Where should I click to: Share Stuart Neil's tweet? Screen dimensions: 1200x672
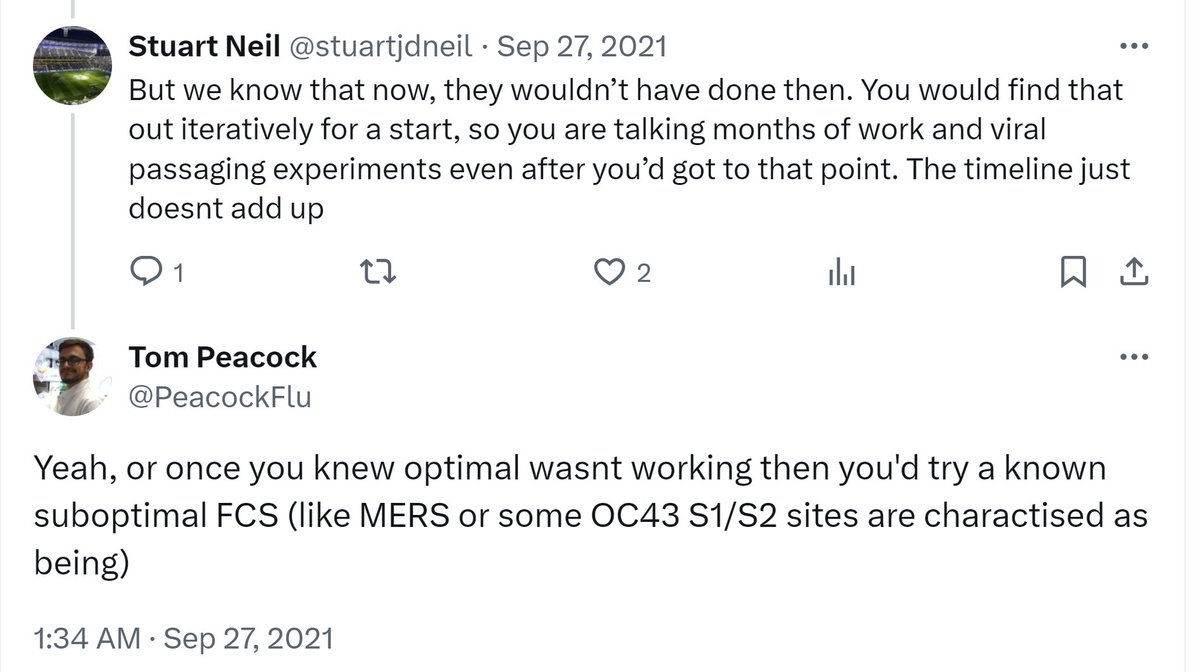point(1134,272)
